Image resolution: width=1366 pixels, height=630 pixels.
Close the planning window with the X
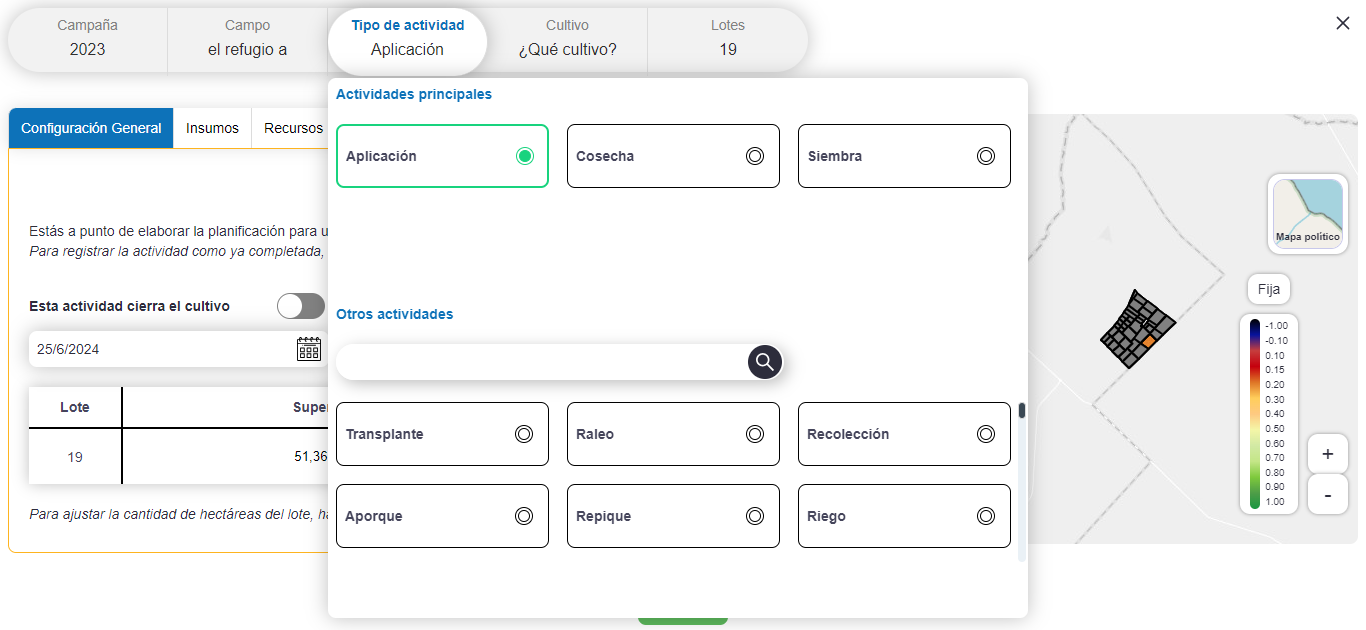1343,23
